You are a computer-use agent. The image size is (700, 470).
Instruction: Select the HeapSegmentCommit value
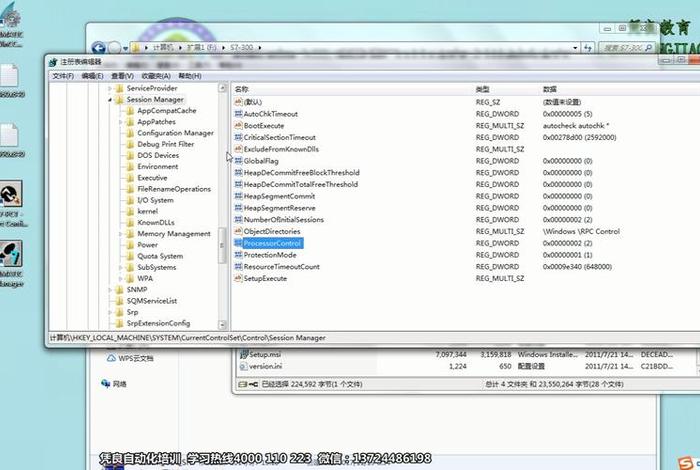click(x=279, y=196)
